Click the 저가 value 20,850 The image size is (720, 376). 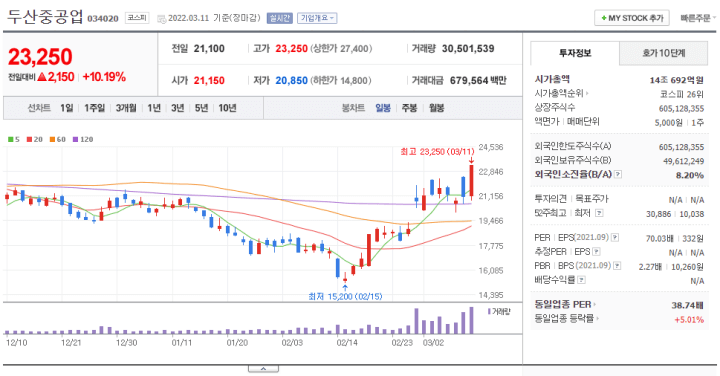click(292, 81)
